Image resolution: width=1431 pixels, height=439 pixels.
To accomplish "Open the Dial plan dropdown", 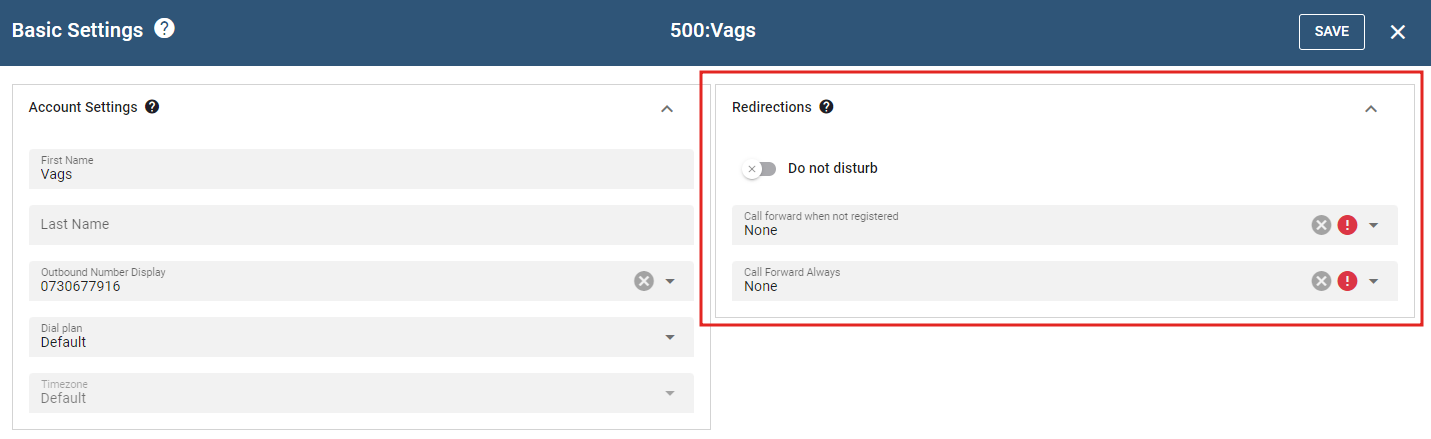I will (670, 337).
